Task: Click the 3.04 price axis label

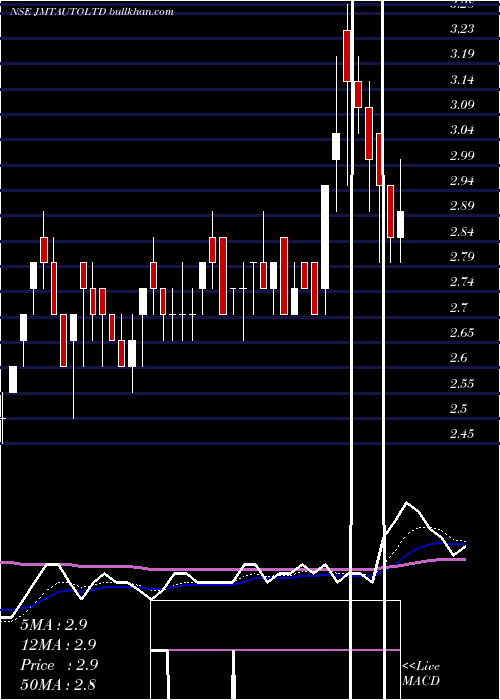Action: (462, 130)
